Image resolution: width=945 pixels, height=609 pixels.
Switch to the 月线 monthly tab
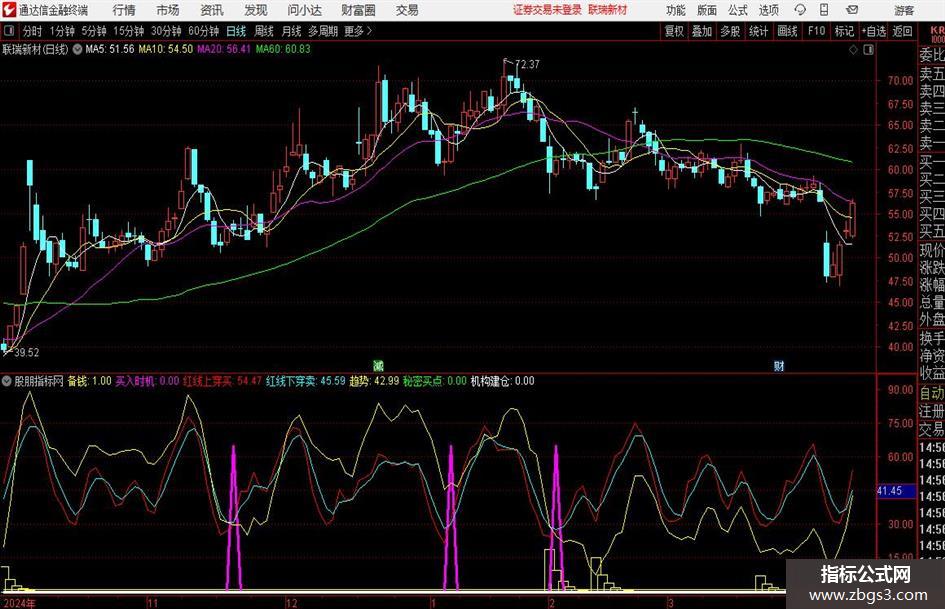292,31
